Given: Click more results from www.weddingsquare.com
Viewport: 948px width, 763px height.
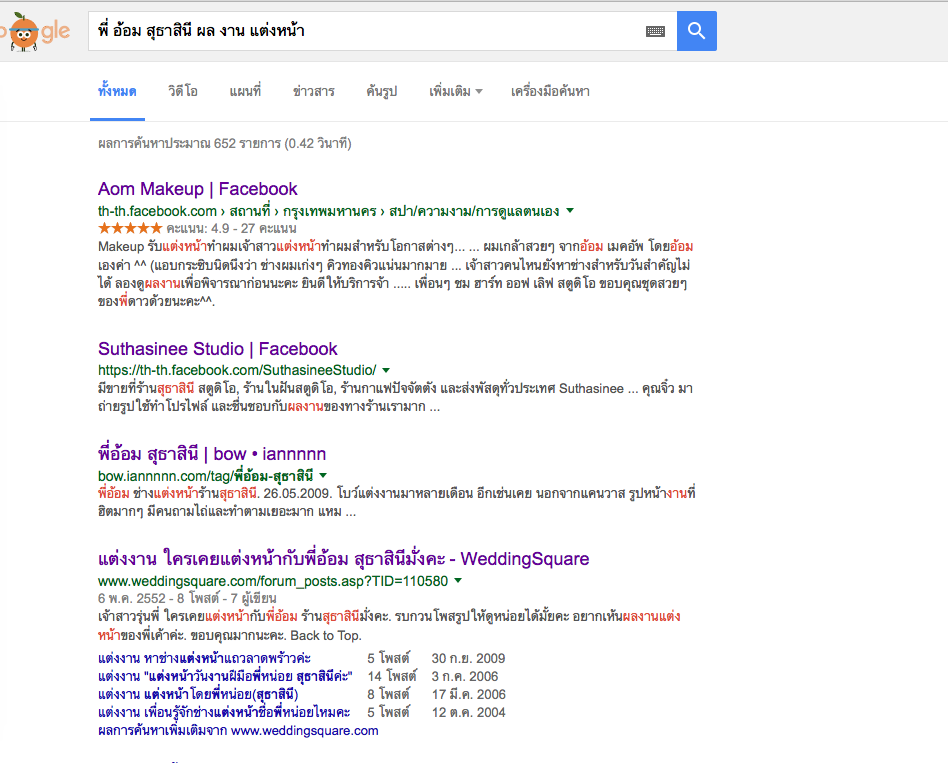Looking at the screenshot, I should coord(238,731).
